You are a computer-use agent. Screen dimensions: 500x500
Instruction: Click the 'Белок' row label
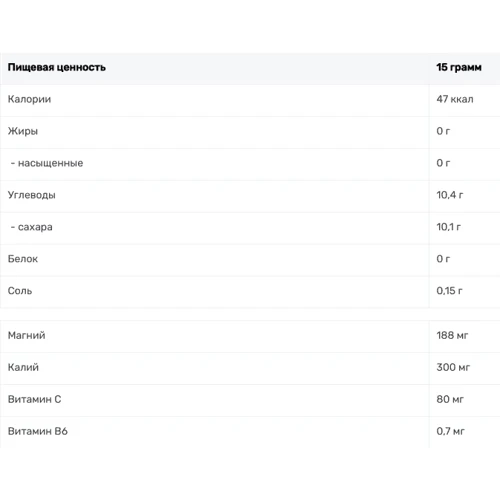point(23,259)
